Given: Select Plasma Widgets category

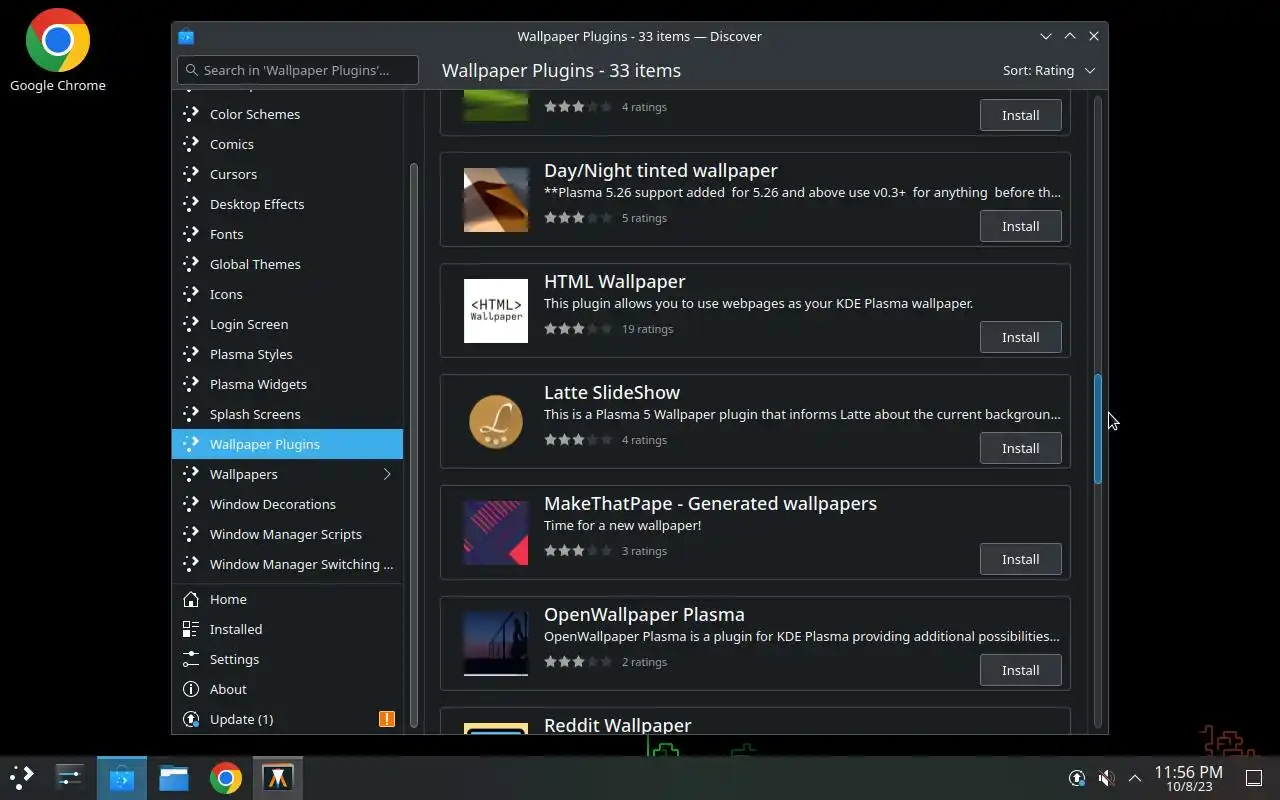Looking at the screenshot, I should click(287, 384).
